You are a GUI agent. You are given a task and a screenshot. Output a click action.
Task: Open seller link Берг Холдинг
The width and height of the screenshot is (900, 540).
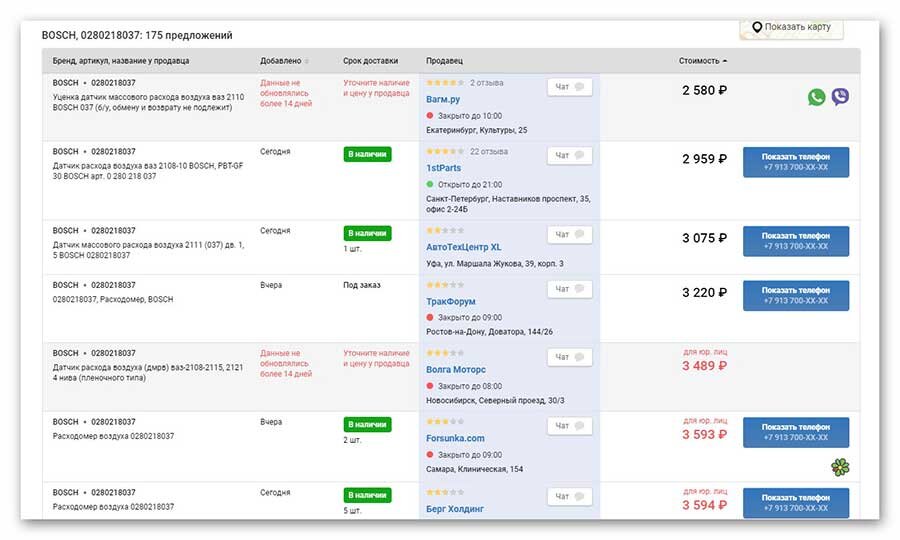(x=455, y=509)
